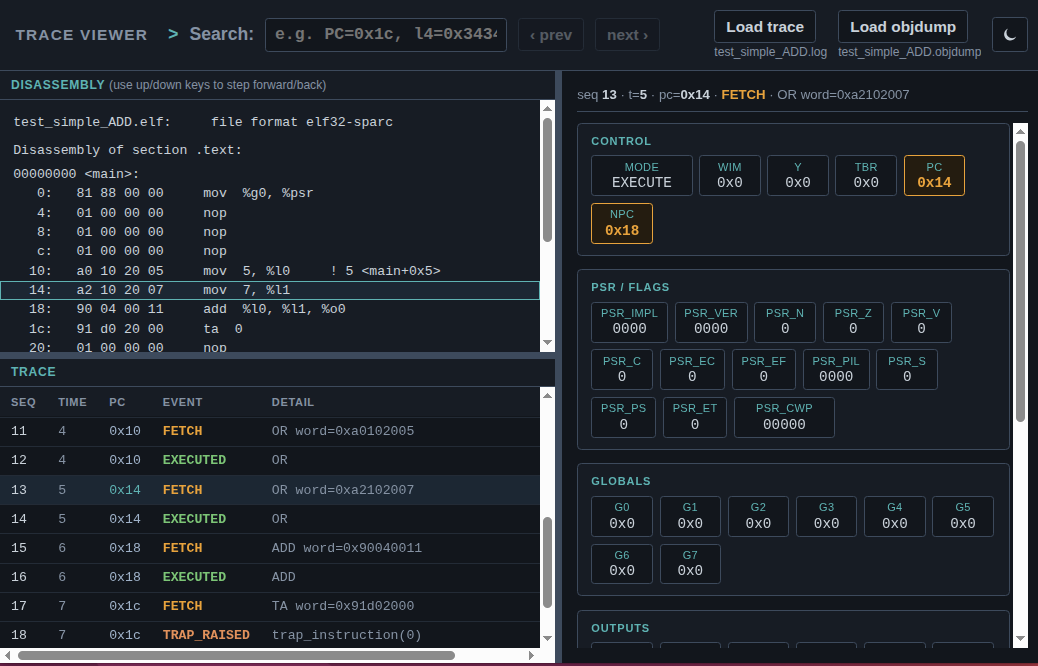Click down arrow of trace table scrollbar
1038x666 pixels.
click(547, 639)
